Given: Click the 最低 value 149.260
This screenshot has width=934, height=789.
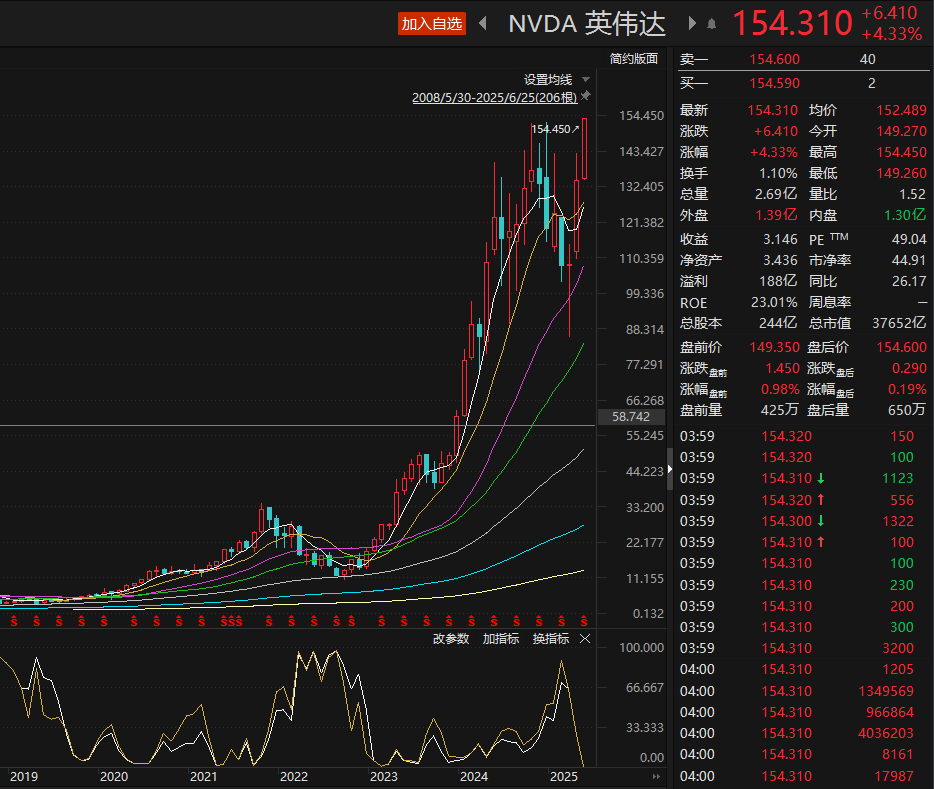Looking at the screenshot, I should pyautogui.click(x=901, y=173).
